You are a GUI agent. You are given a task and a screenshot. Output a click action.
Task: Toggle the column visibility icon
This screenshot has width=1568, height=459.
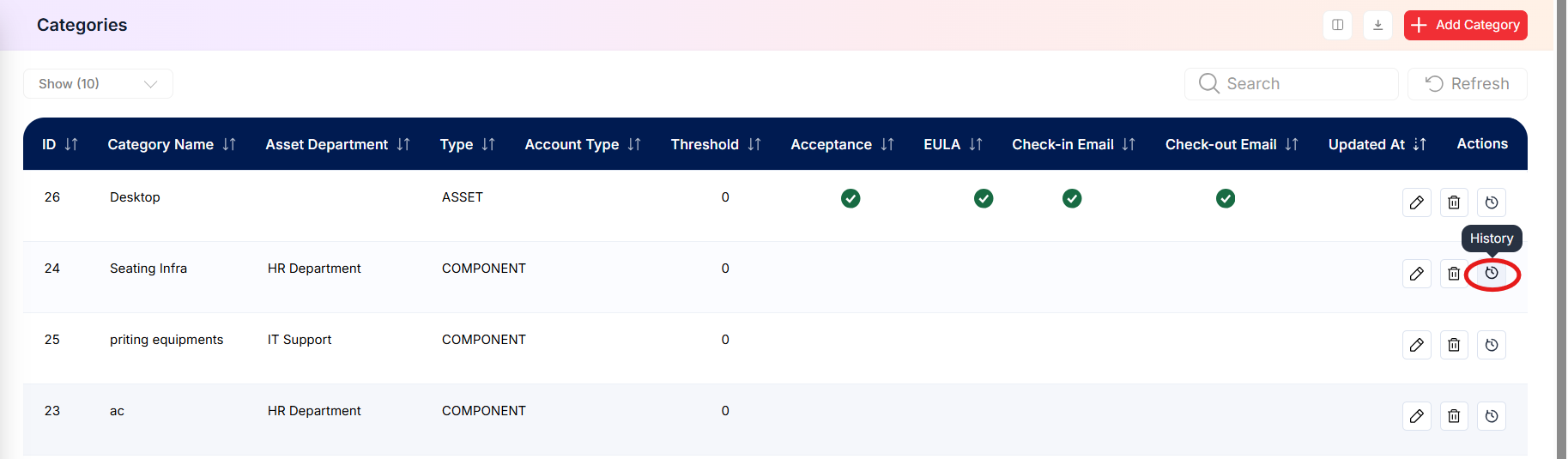click(x=1337, y=25)
